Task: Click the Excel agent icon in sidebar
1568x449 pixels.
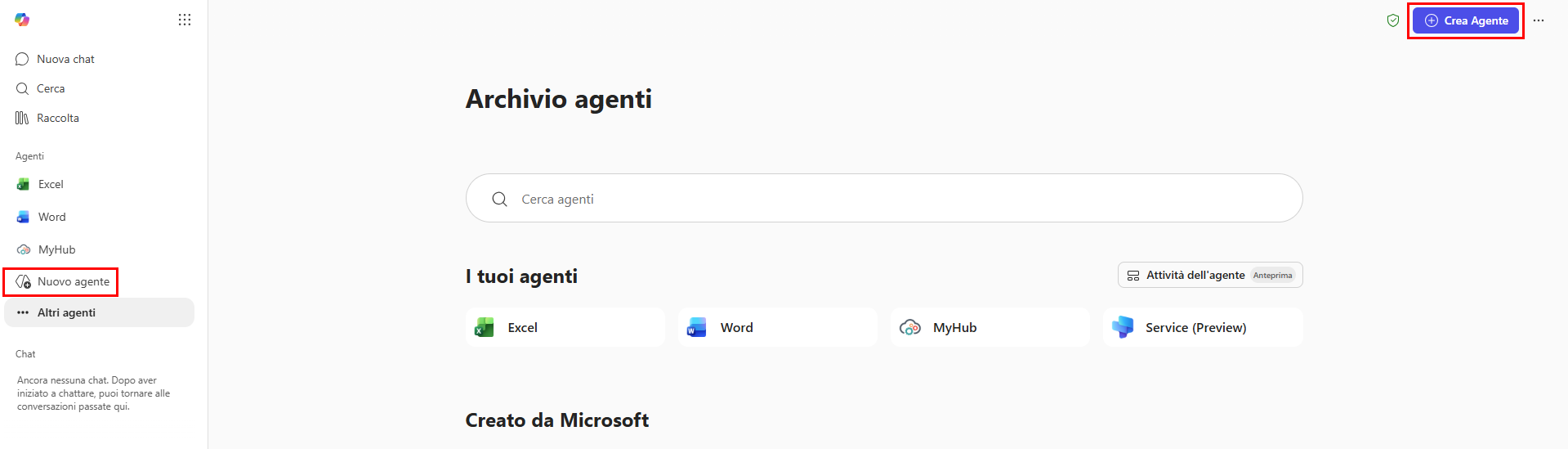Action: [23, 184]
